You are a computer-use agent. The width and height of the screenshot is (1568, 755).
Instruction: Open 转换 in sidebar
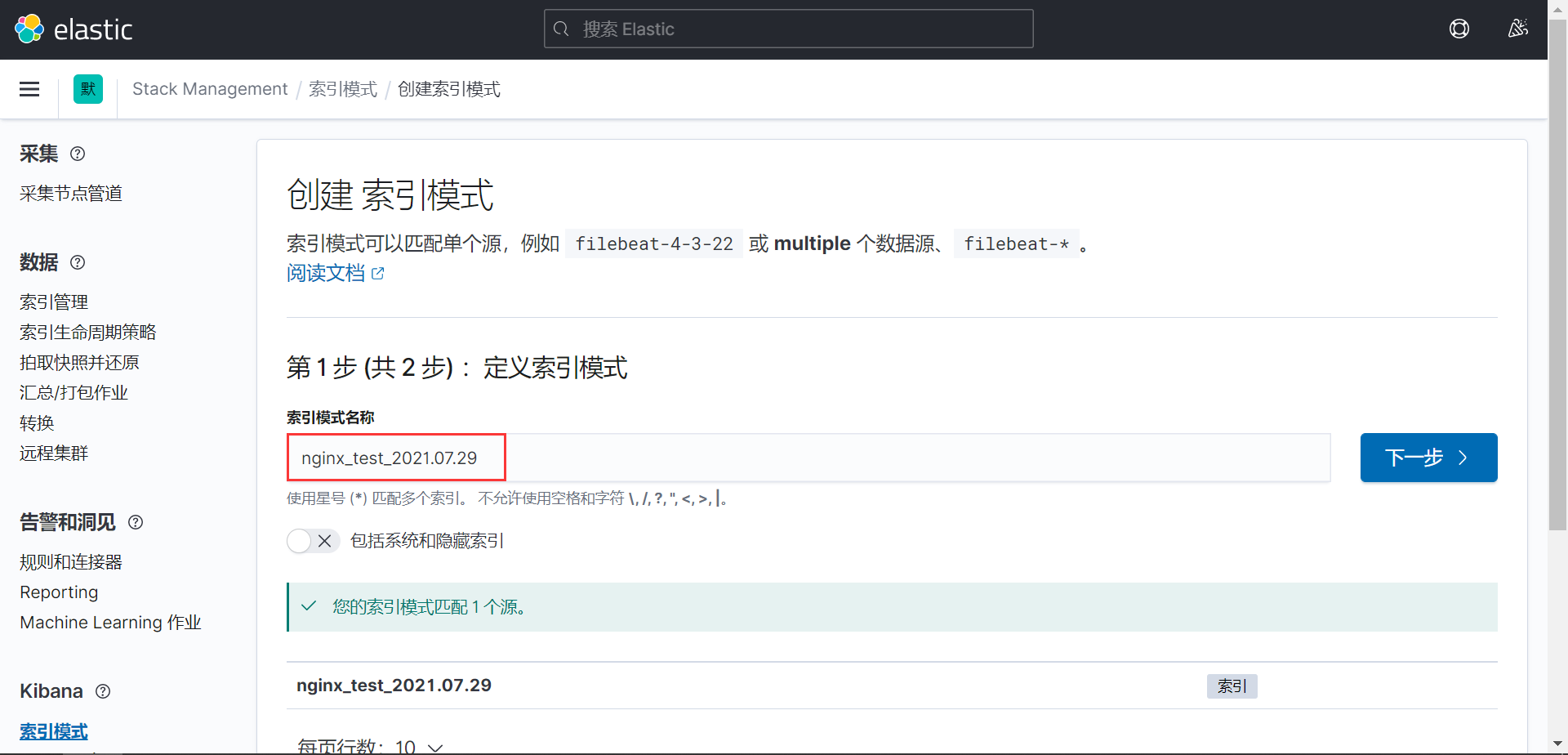(x=37, y=423)
